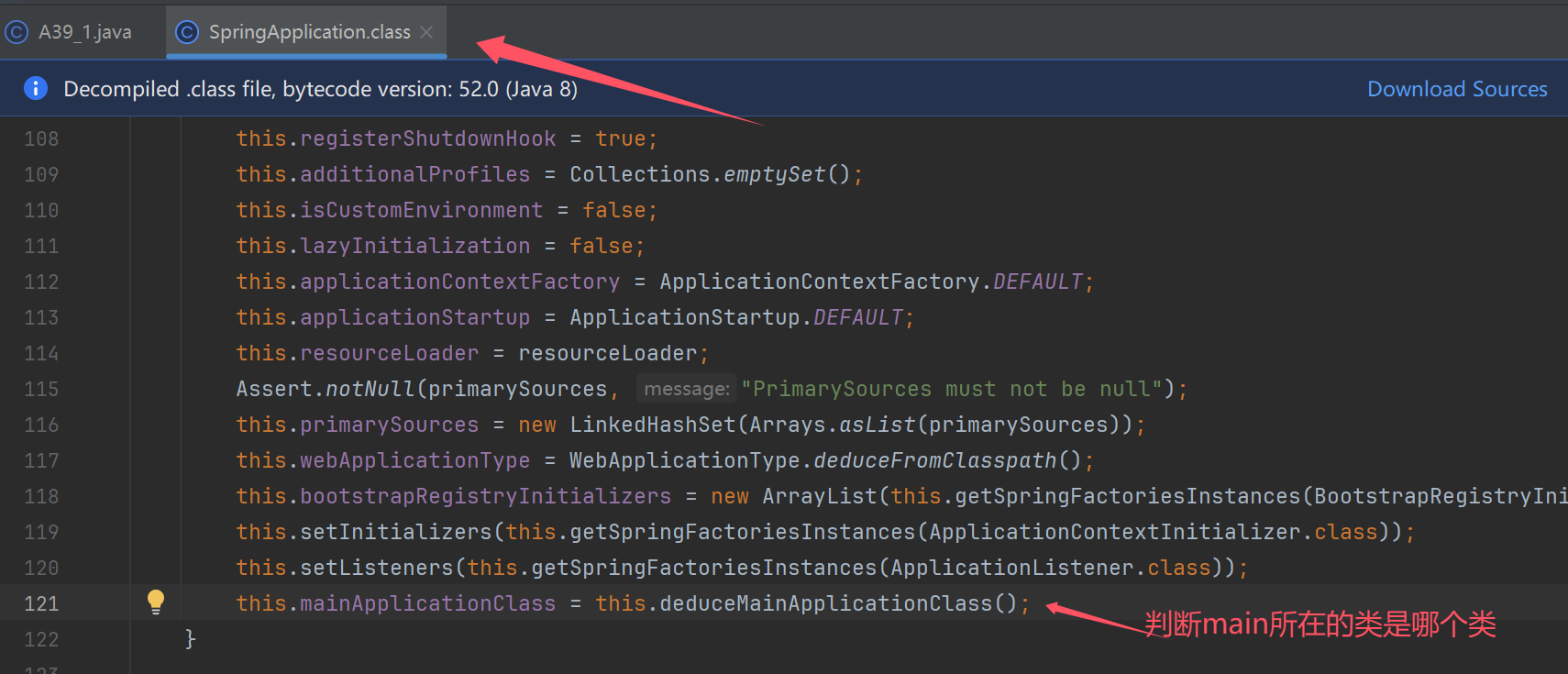Click the class icon on SpringApplication.class tab
The image size is (1568, 674).
click(x=187, y=32)
